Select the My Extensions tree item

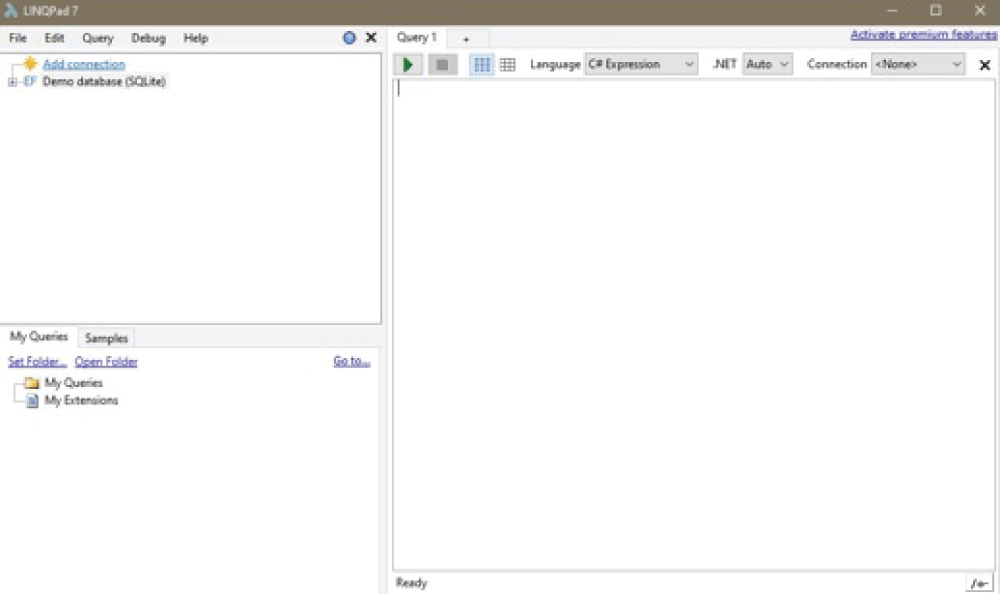pyautogui.click(x=81, y=400)
